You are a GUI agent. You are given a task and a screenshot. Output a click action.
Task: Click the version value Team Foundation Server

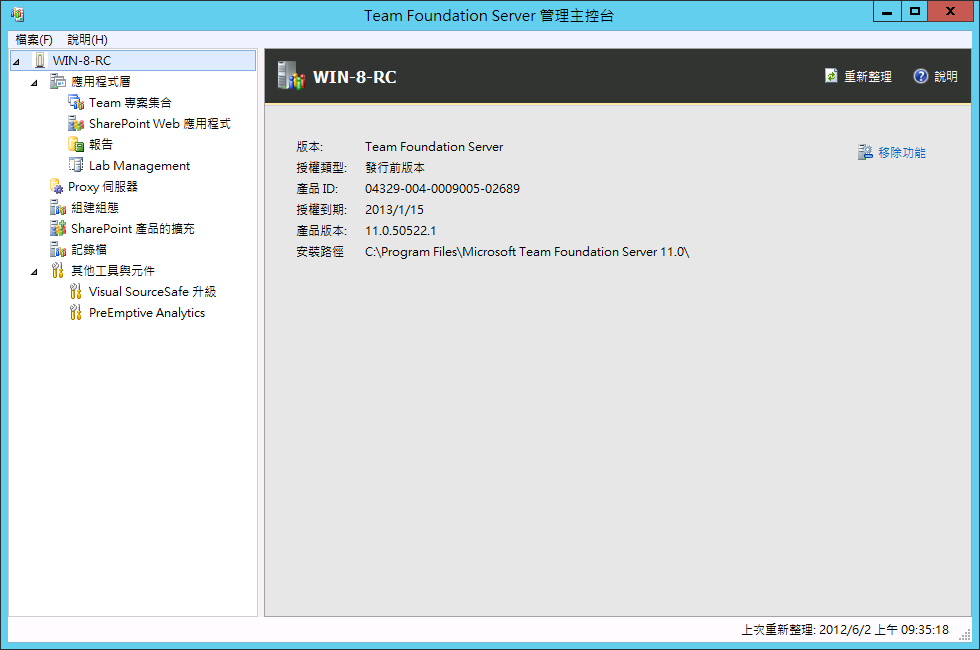click(x=434, y=147)
